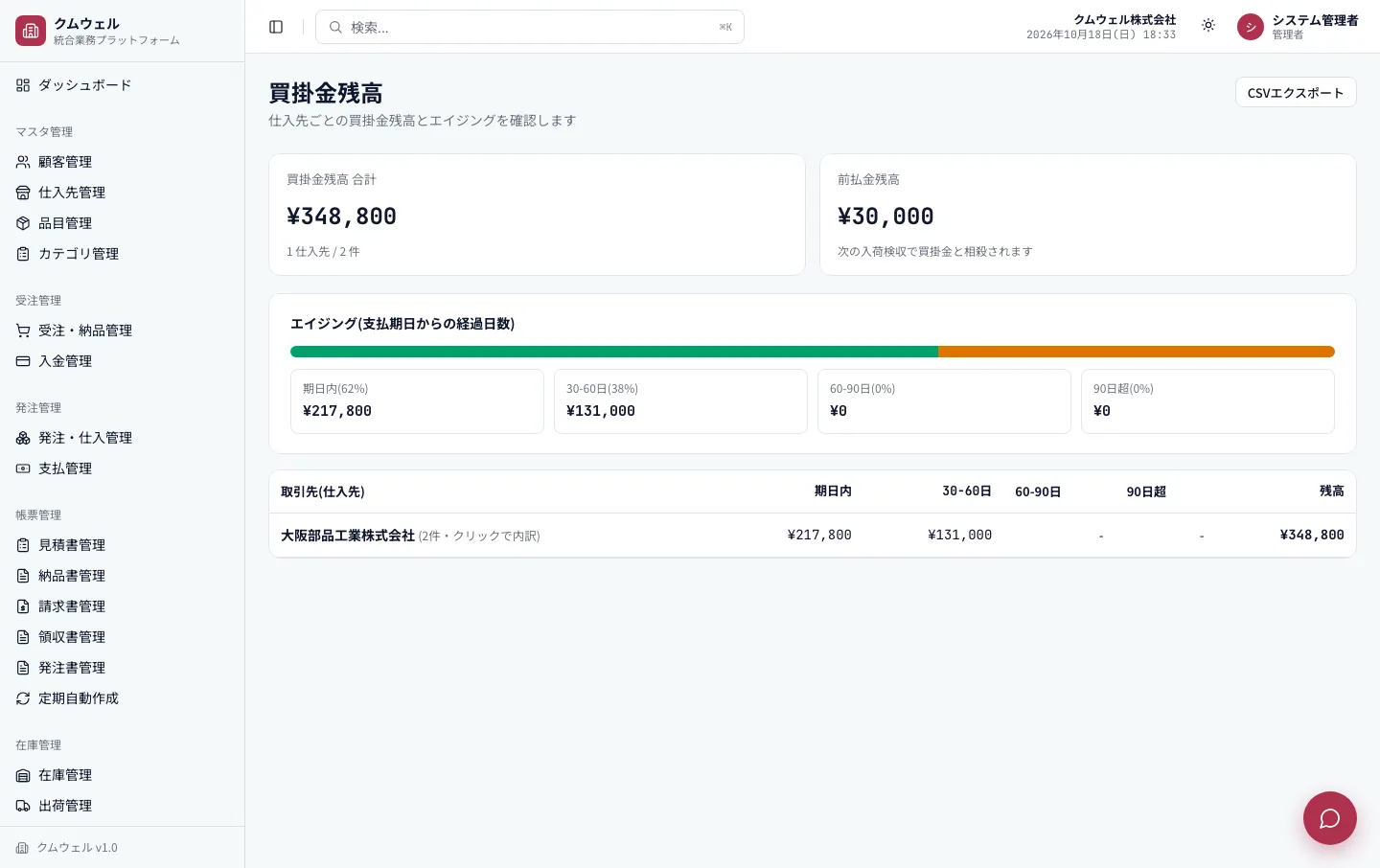1380x868 pixels.
Task: Click the 発注・仕入管理 boxes icon
Action: tap(23, 438)
